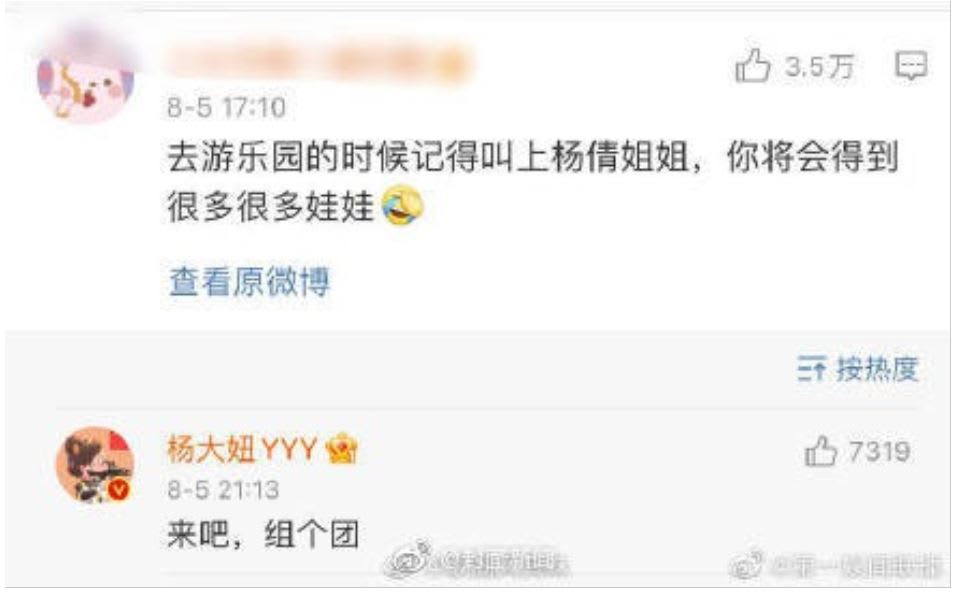Click the comment text about 杨倩姐姐

533,182
